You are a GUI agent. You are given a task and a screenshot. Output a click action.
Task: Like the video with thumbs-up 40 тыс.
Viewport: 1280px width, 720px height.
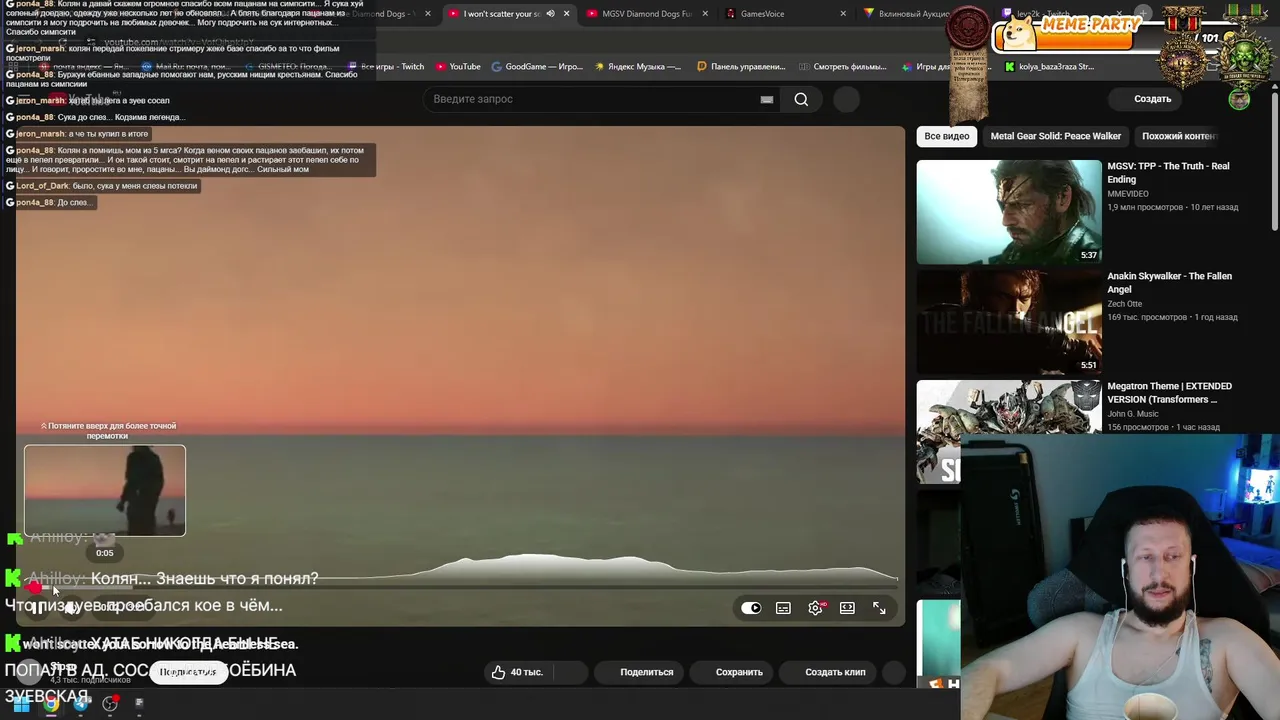[517, 672]
